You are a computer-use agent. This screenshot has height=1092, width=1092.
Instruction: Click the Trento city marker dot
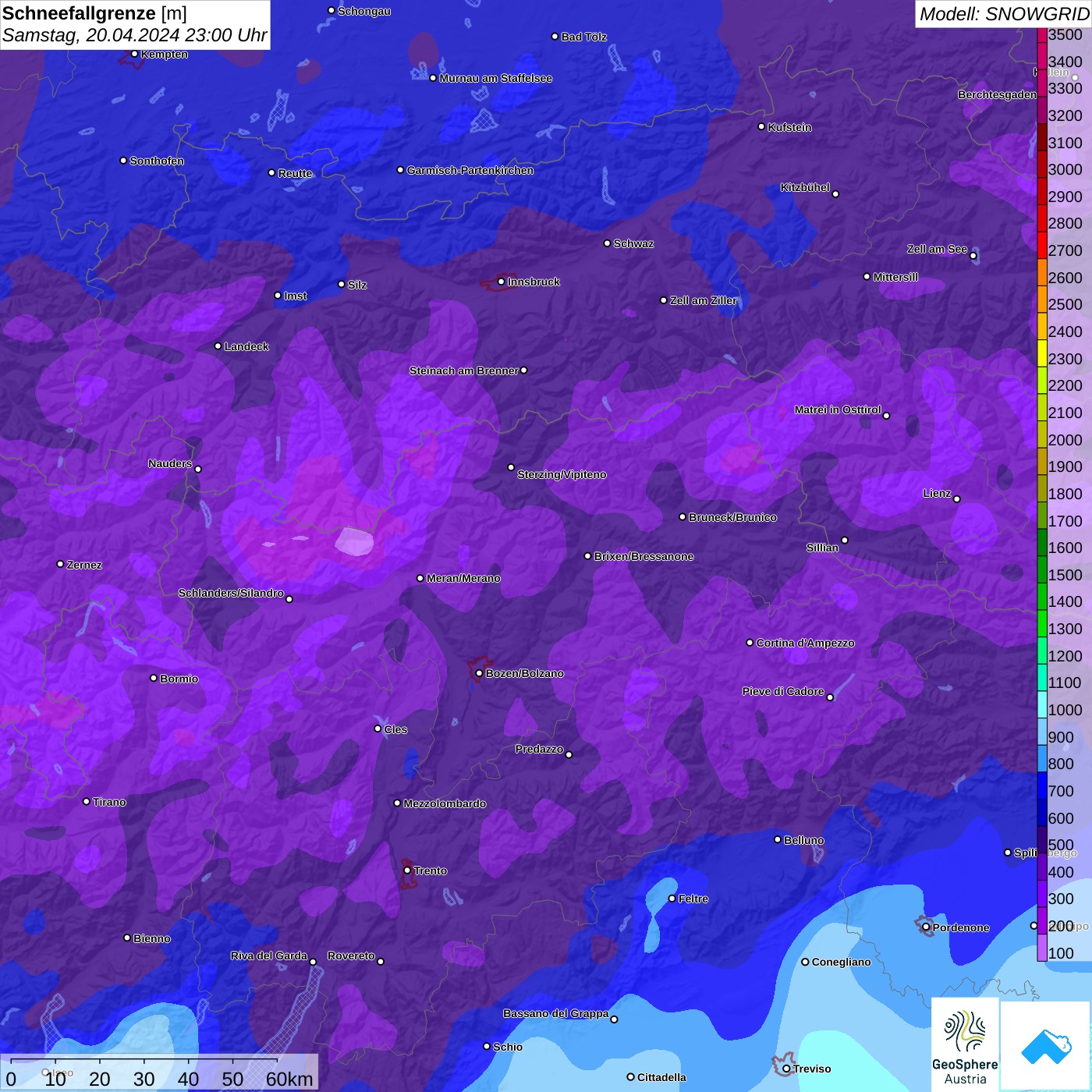click(407, 870)
